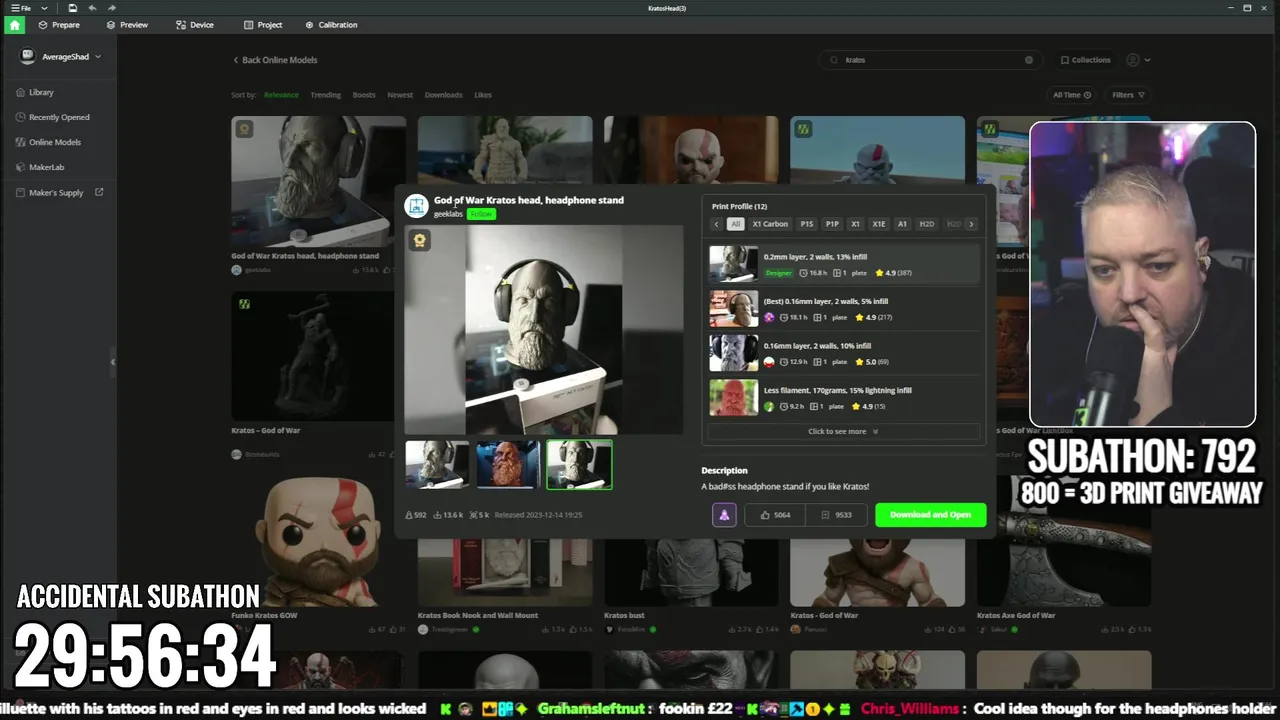Switch to the Prepare tab
This screenshot has height=720, width=1280.
coord(59,25)
